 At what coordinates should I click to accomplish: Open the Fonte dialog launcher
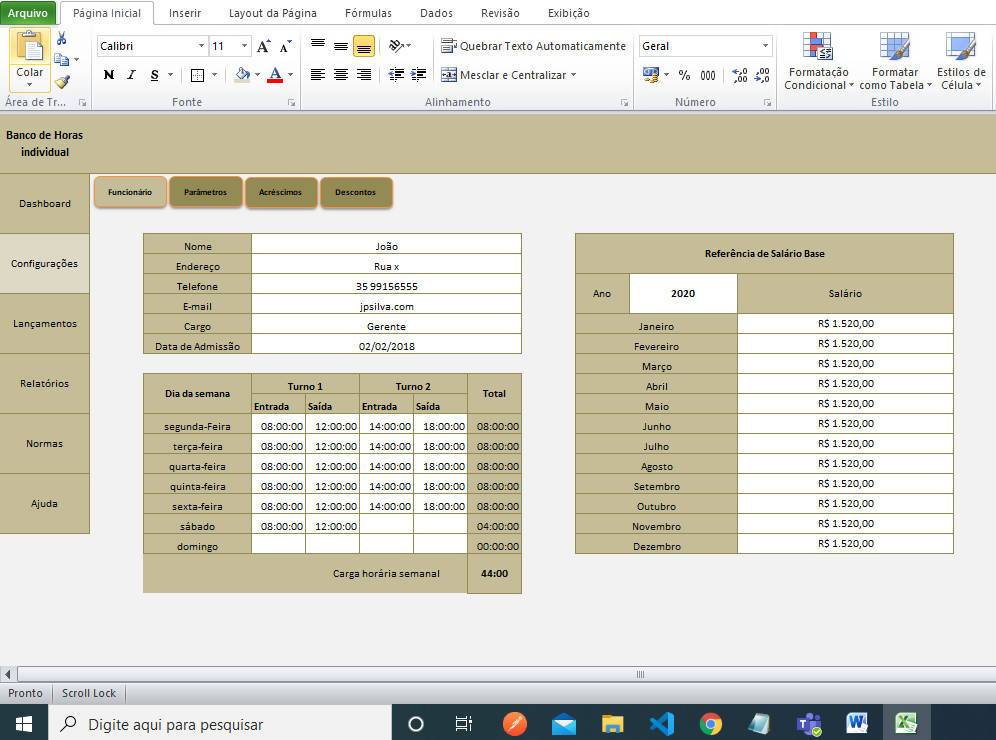click(x=292, y=102)
